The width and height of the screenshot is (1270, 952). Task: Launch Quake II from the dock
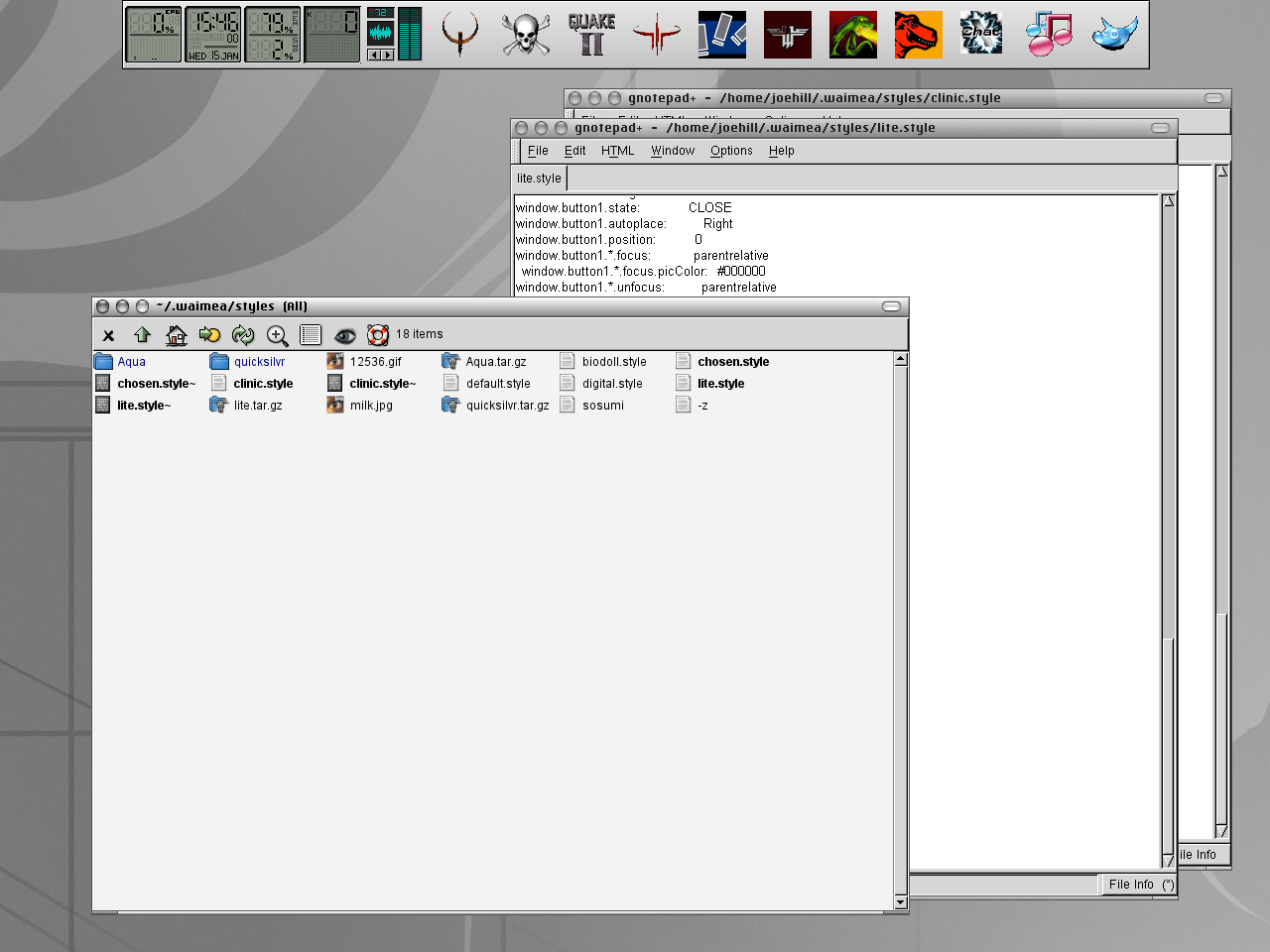(591, 35)
